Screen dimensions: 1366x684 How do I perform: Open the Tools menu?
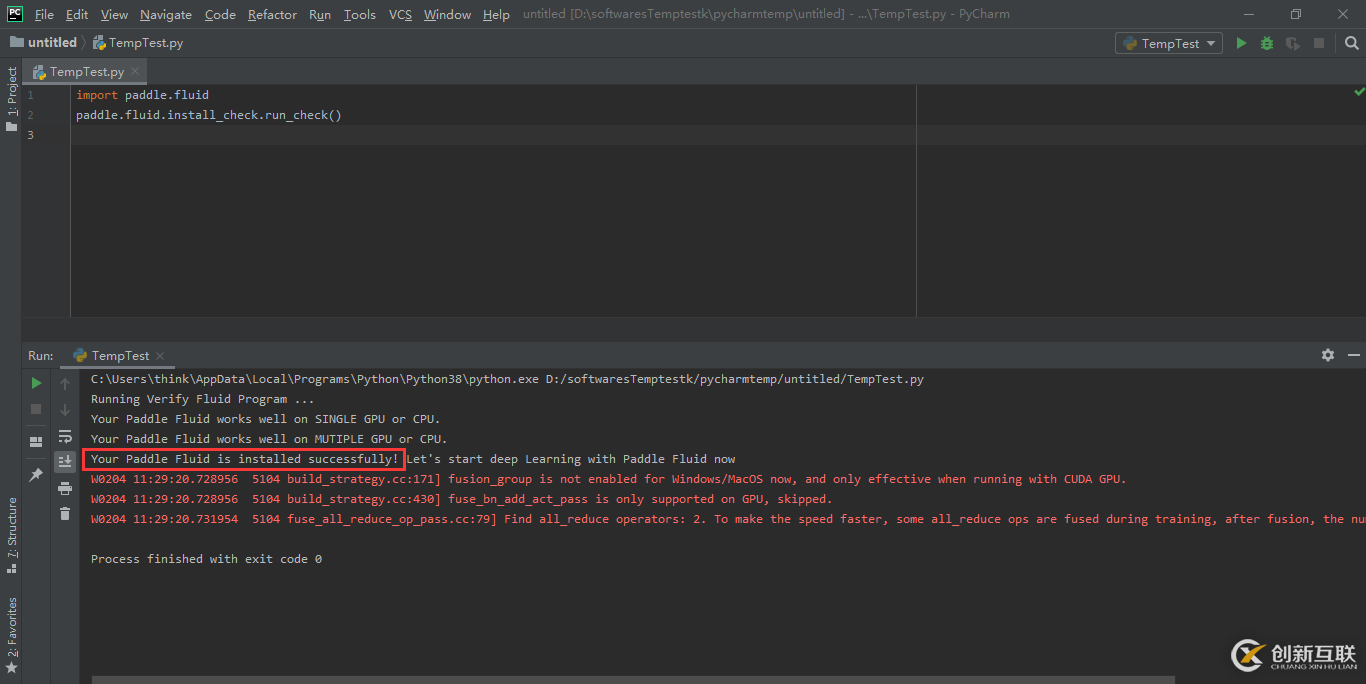click(x=359, y=14)
